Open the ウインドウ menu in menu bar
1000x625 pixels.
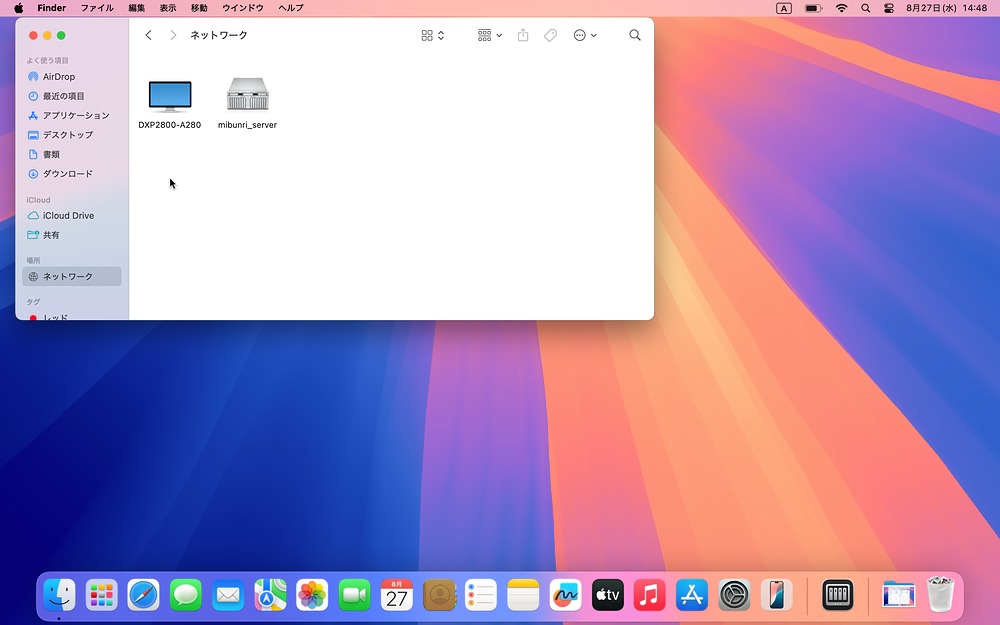point(243,8)
